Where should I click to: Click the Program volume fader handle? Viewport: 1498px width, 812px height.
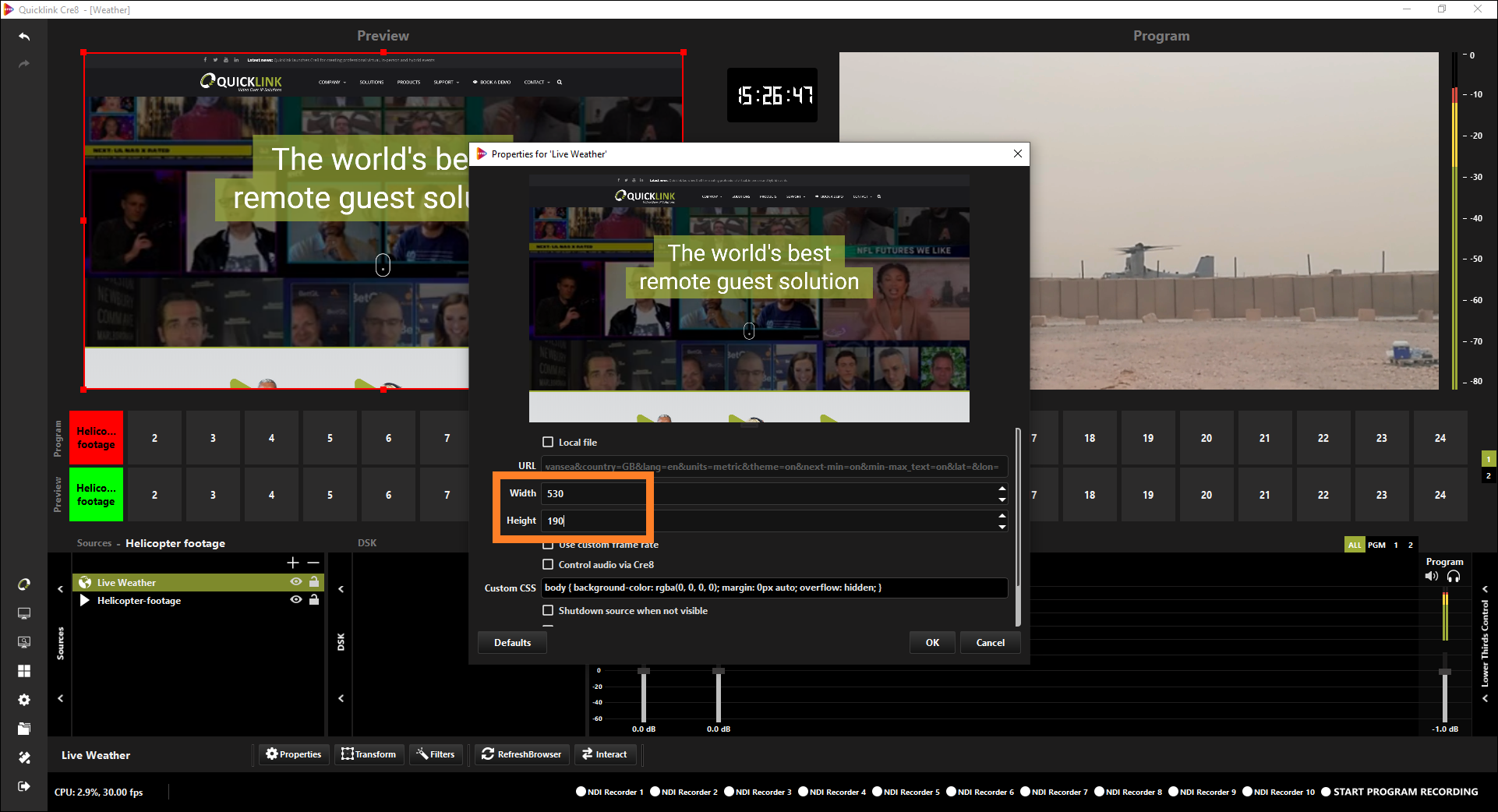(1445, 672)
